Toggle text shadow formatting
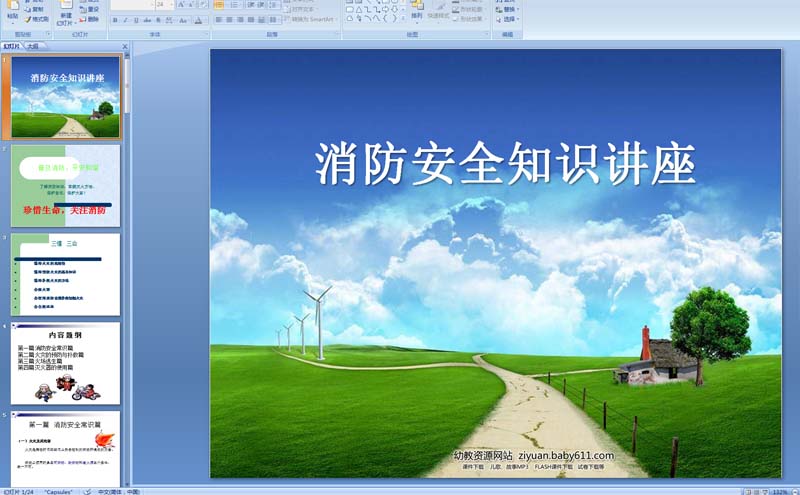Image resolution: width=800 pixels, height=495 pixels. [x=159, y=20]
